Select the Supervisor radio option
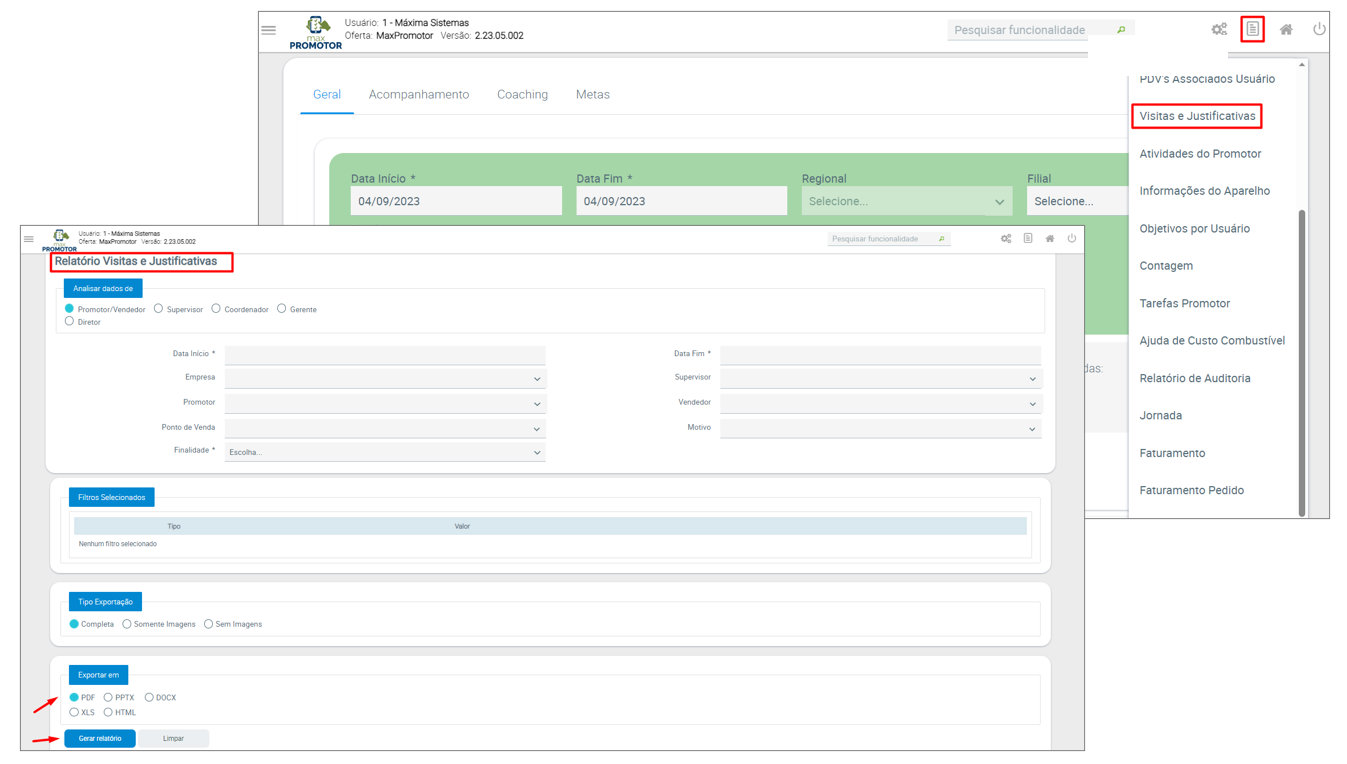The width and height of the screenshot is (1347, 764). point(159,309)
